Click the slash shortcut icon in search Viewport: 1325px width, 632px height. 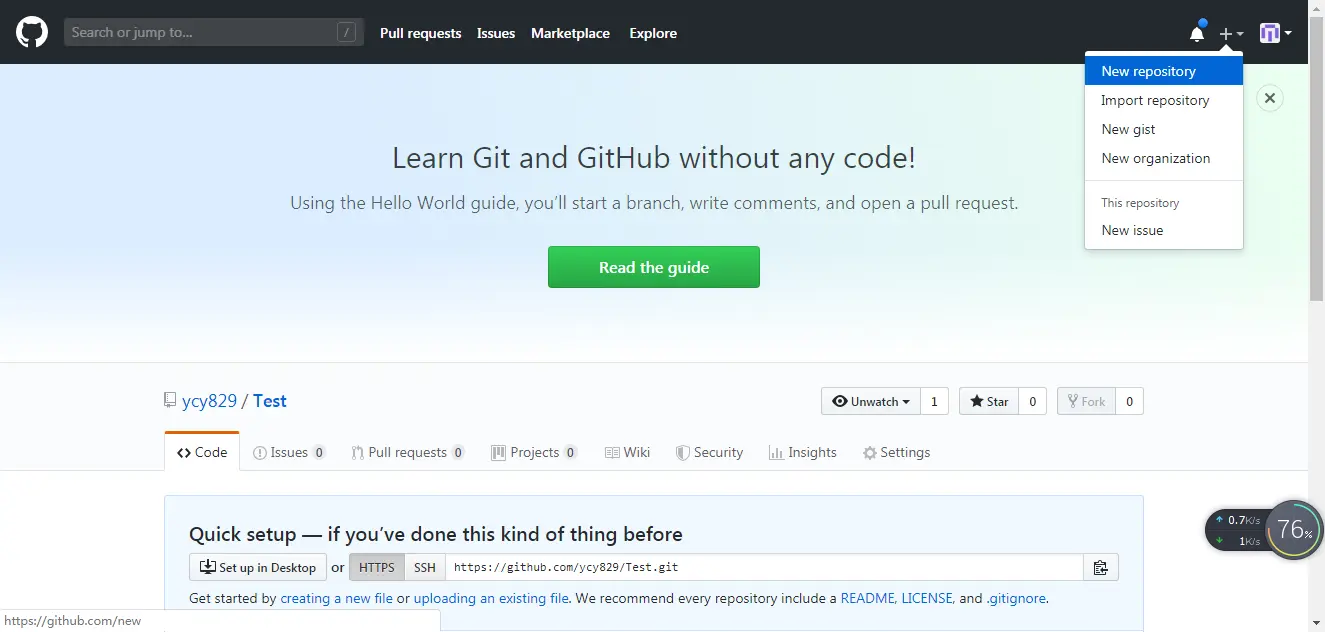click(347, 32)
